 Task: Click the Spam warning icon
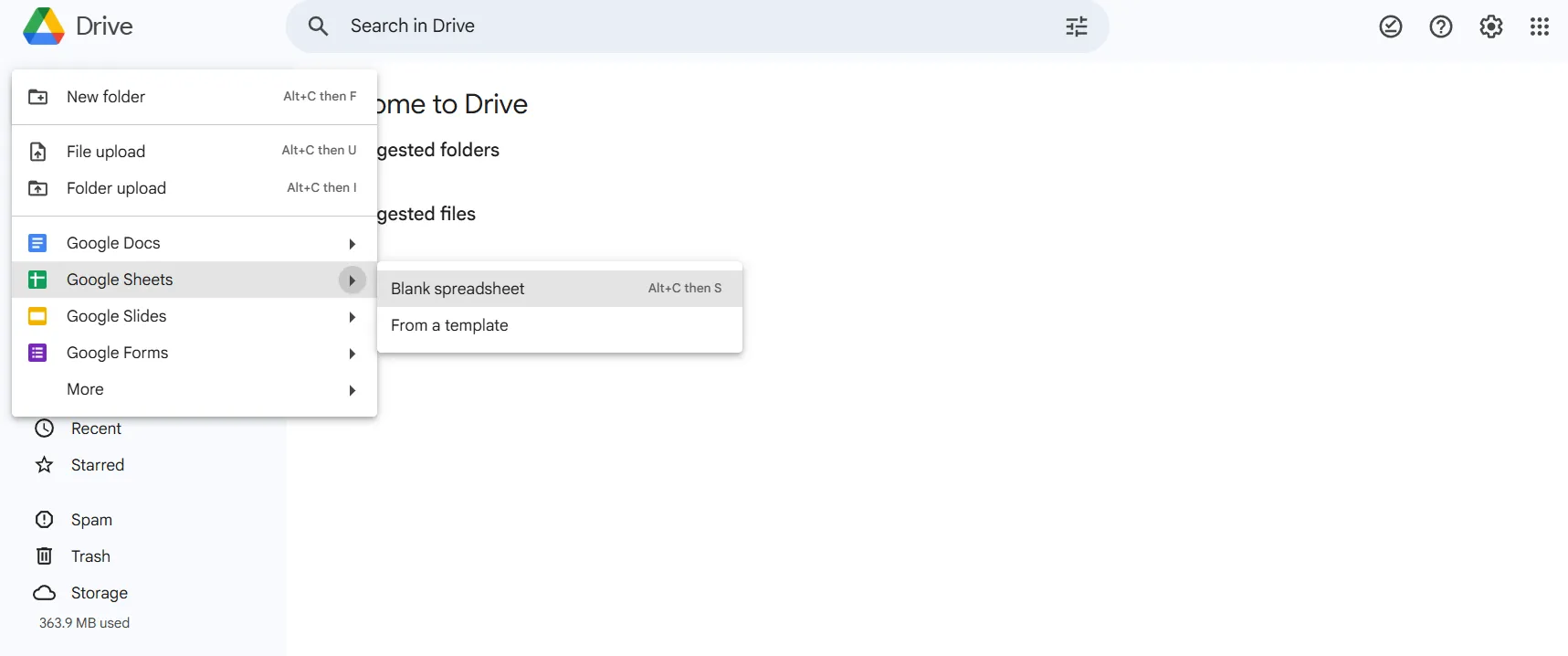click(44, 520)
